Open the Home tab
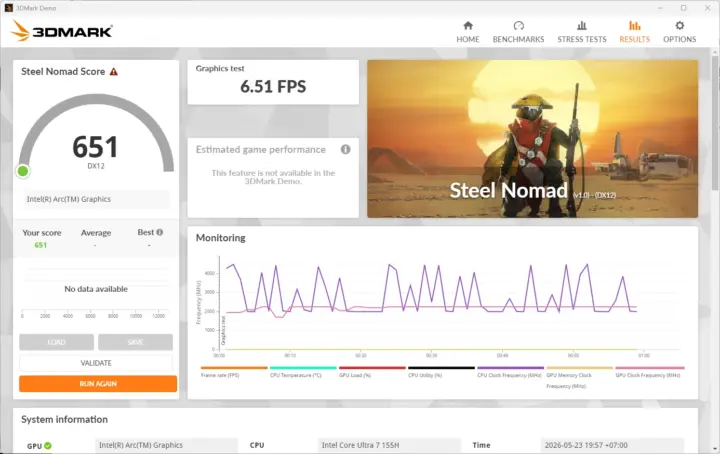 pos(467,32)
